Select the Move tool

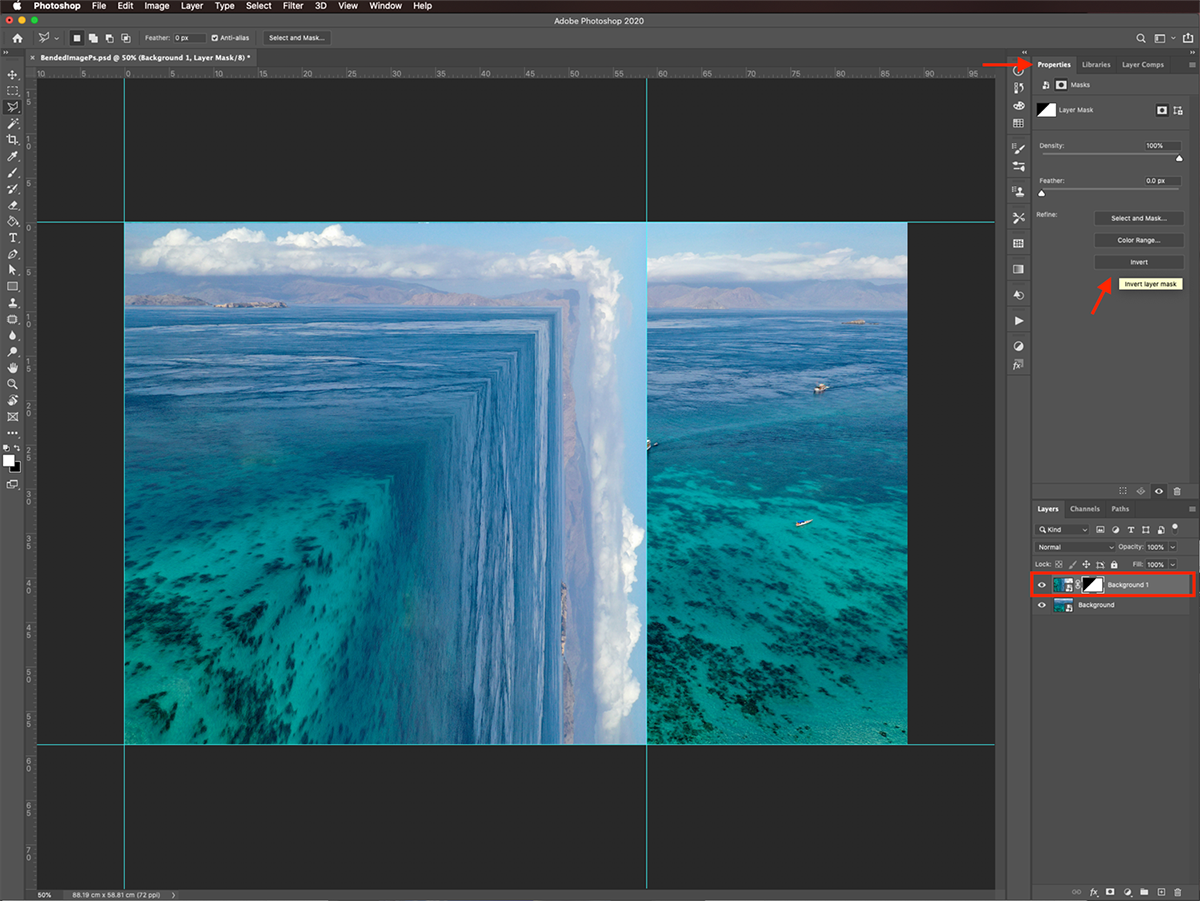click(13, 75)
